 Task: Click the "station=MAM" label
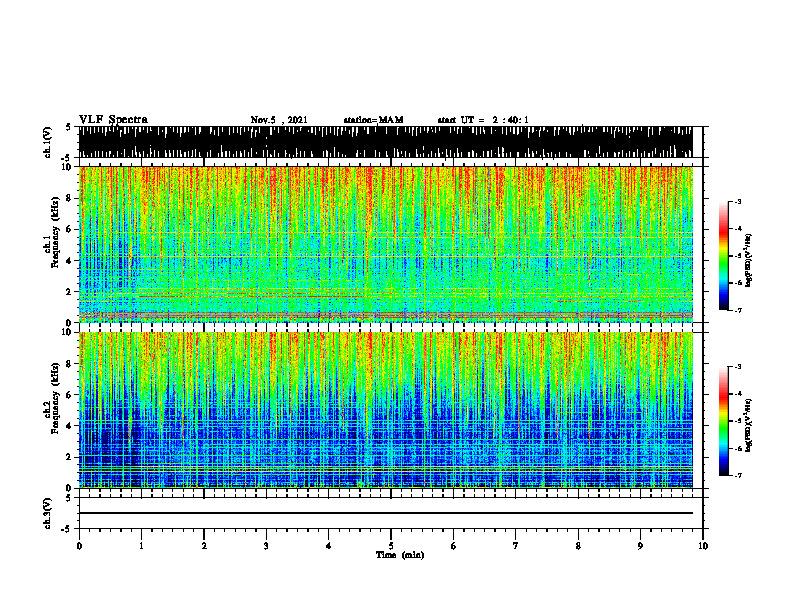(373, 120)
